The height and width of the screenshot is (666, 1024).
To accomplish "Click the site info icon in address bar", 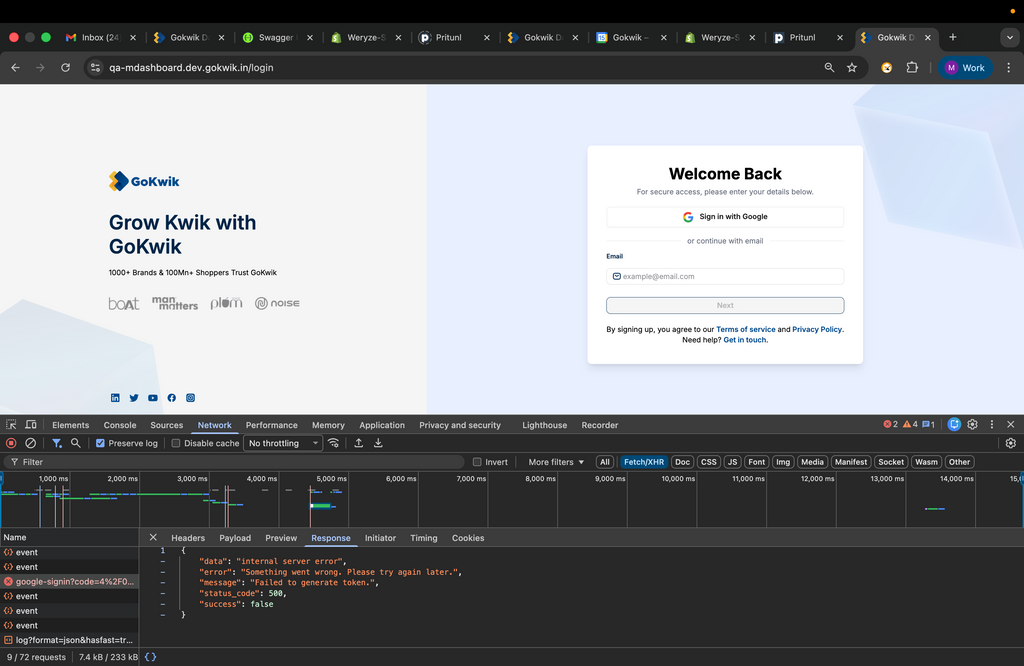I will 95,67.
